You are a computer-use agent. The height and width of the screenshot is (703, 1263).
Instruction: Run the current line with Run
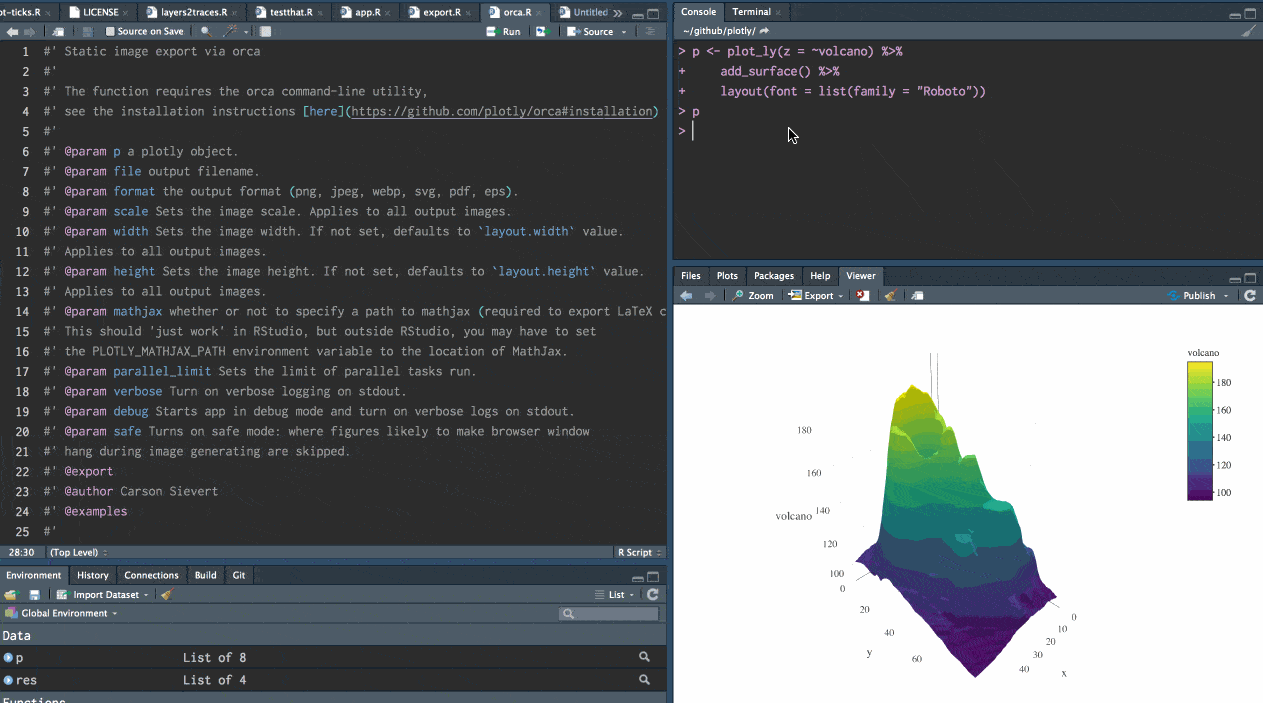pos(503,32)
